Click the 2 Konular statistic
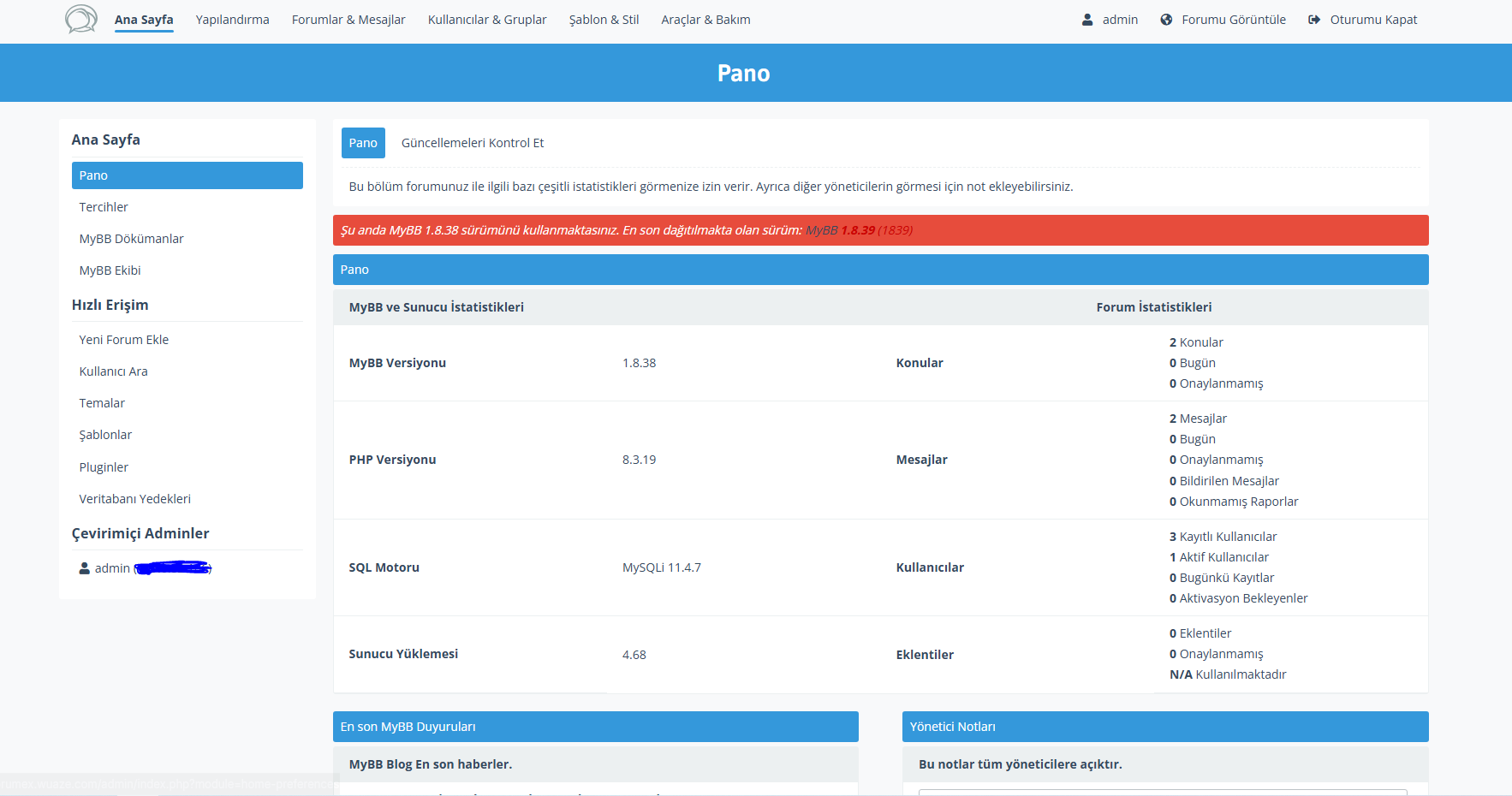The width and height of the screenshot is (1512, 796). 1196,342
